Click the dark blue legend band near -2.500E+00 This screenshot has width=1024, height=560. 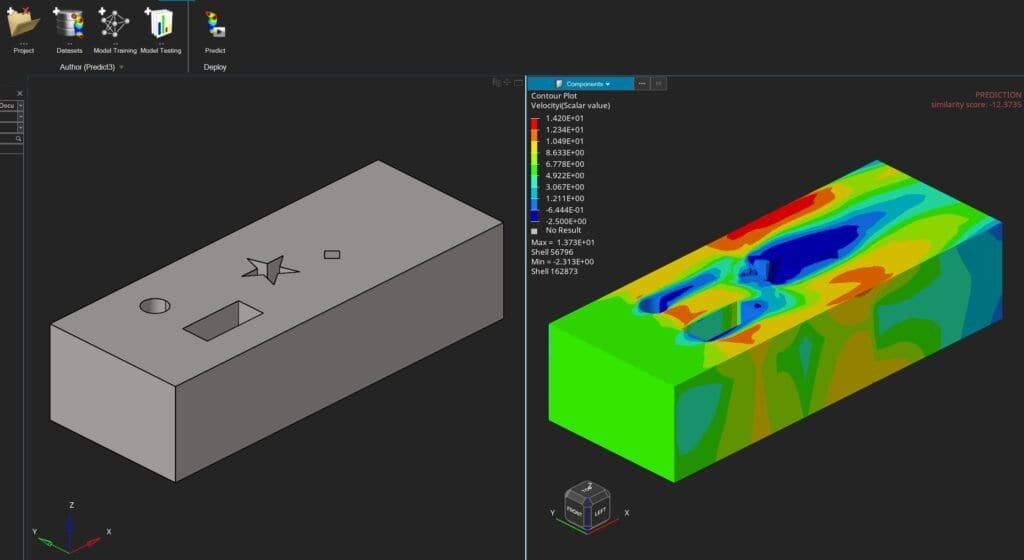pos(535,215)
